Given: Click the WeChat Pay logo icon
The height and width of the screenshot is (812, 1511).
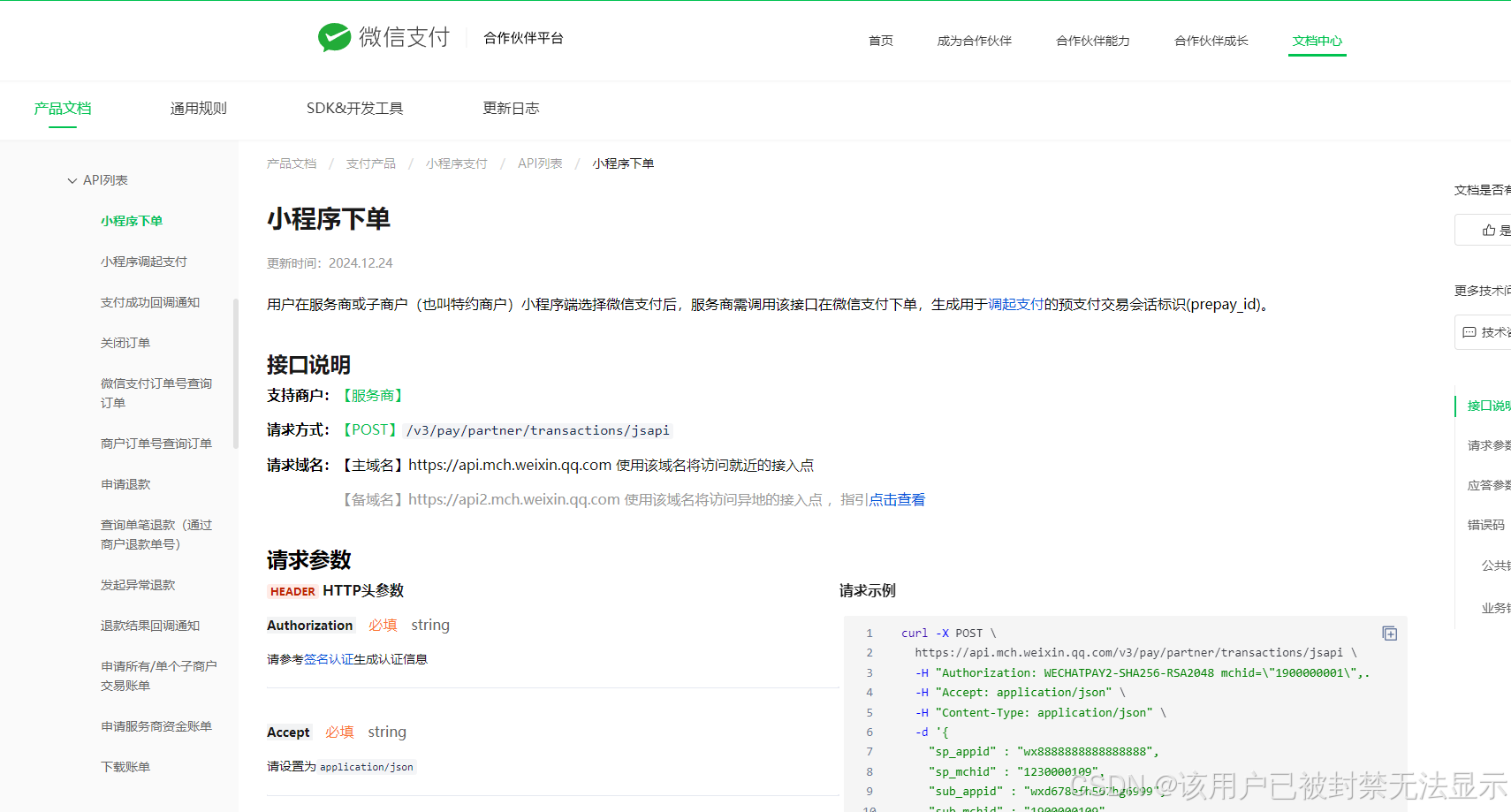Looking at the screenshot, I should click(335, 37).
